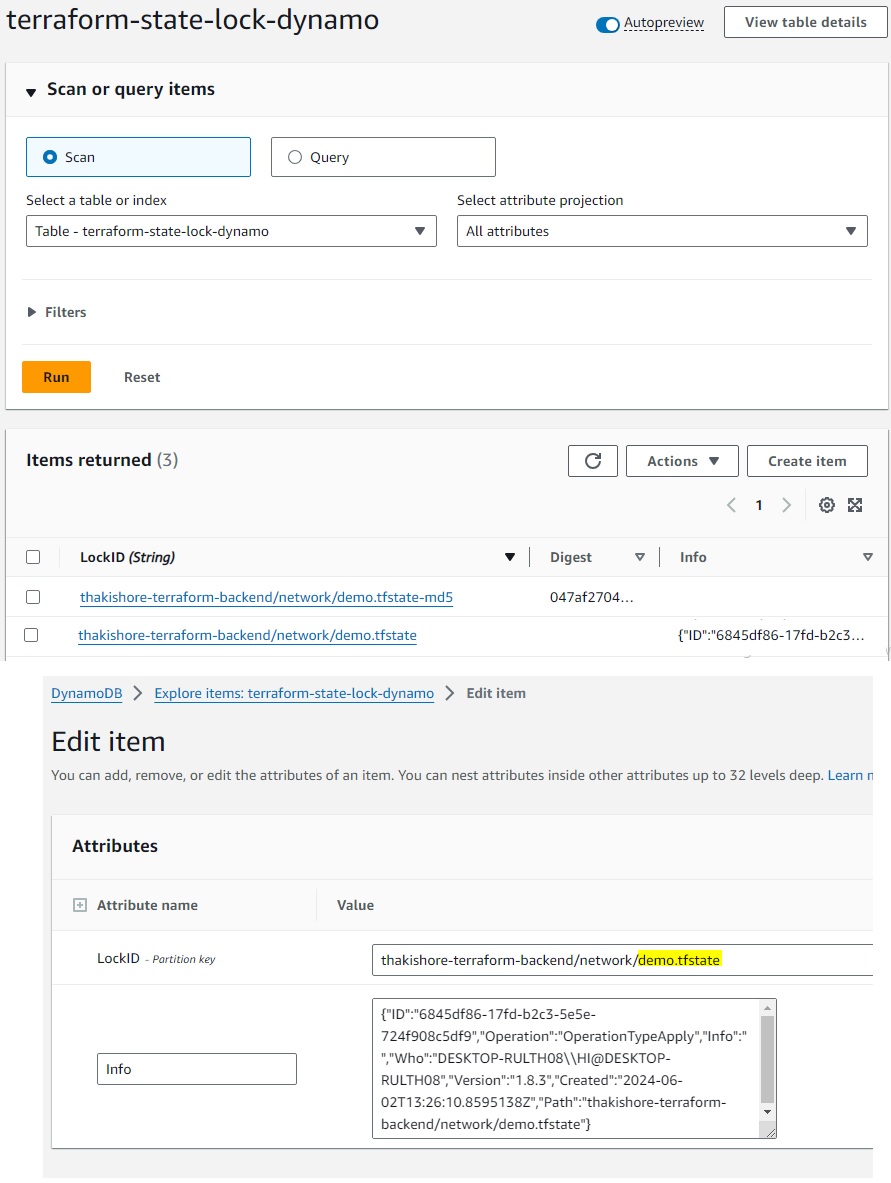Click the Info value textarea scrollbar
Screen dimensions: 891x1183
coord(767,1060)
